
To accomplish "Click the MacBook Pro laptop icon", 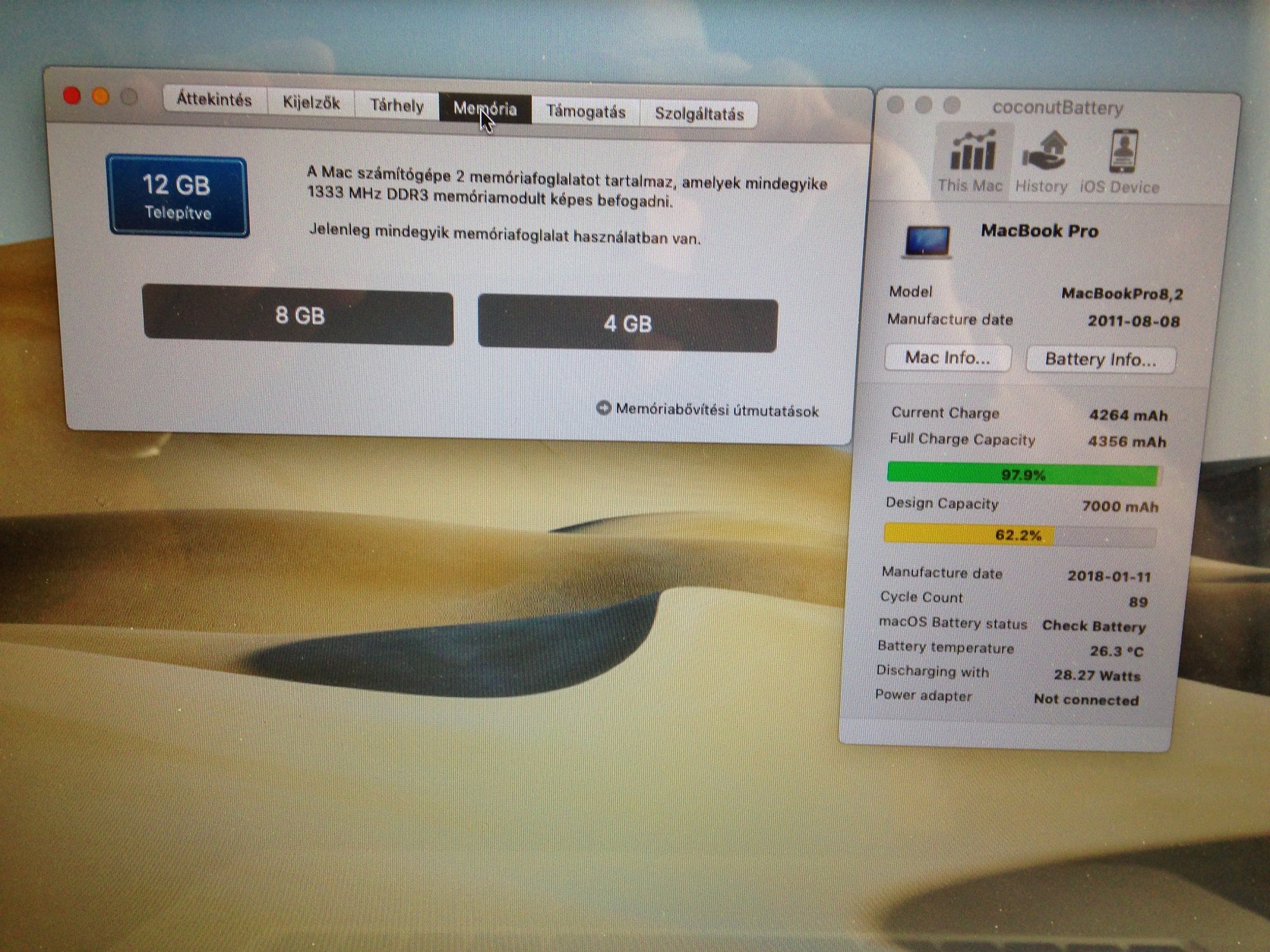I will [x=927, y=241].
